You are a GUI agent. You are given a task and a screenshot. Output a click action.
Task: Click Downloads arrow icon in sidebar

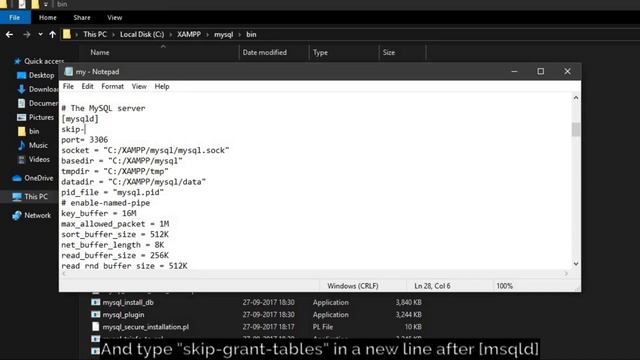click(22, 89)
